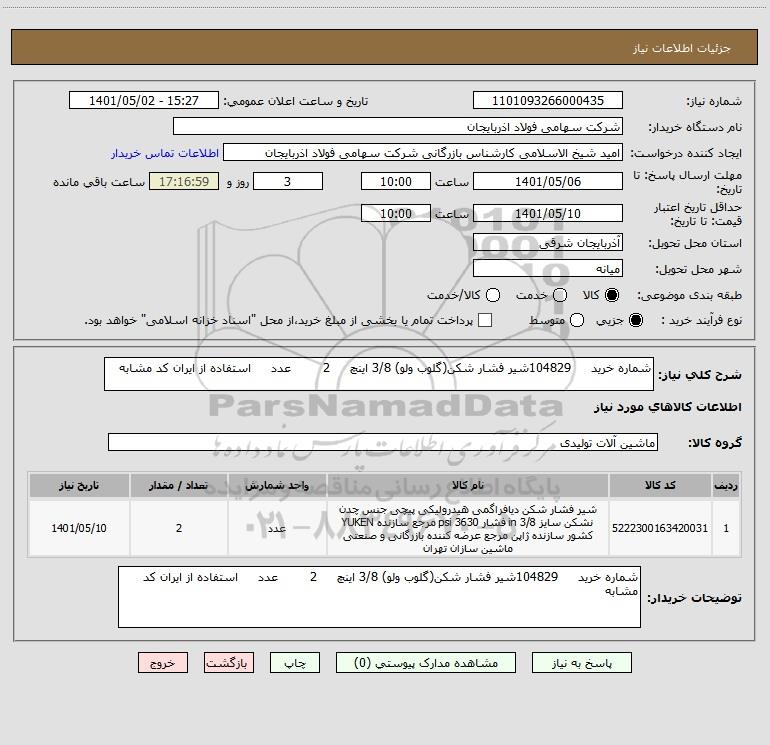Click the need date cell 1401/05/10 in table

click(79, 528)
